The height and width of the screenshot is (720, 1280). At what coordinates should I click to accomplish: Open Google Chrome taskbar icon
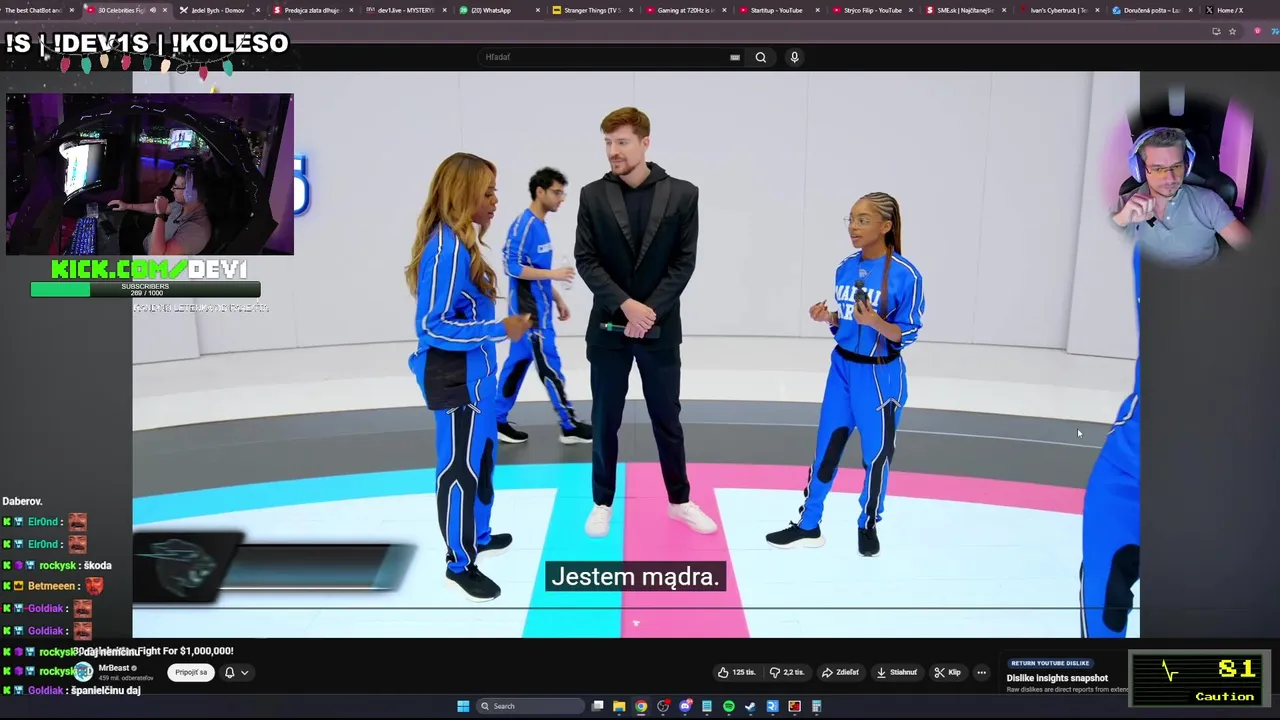[x=641, y=706]
